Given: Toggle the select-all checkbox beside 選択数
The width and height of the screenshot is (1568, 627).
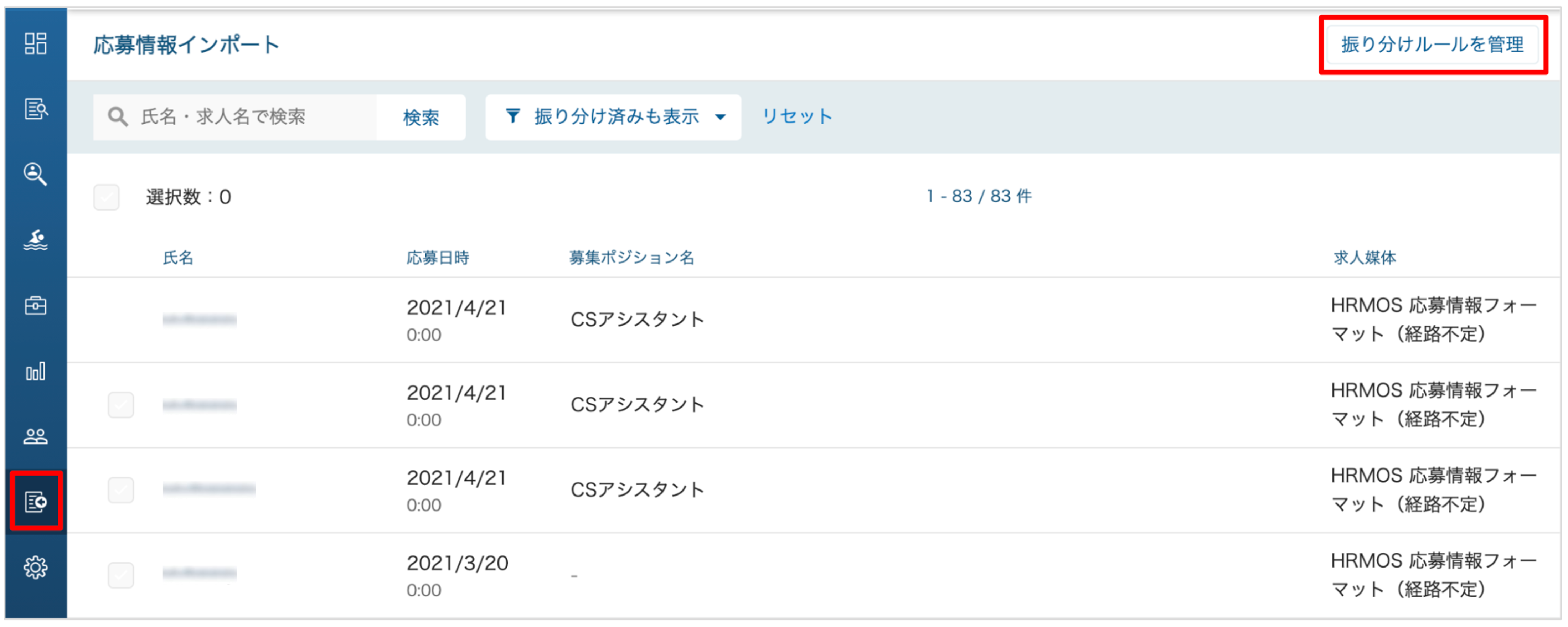Looking at the screenshot, I should (x=107, y=197).
